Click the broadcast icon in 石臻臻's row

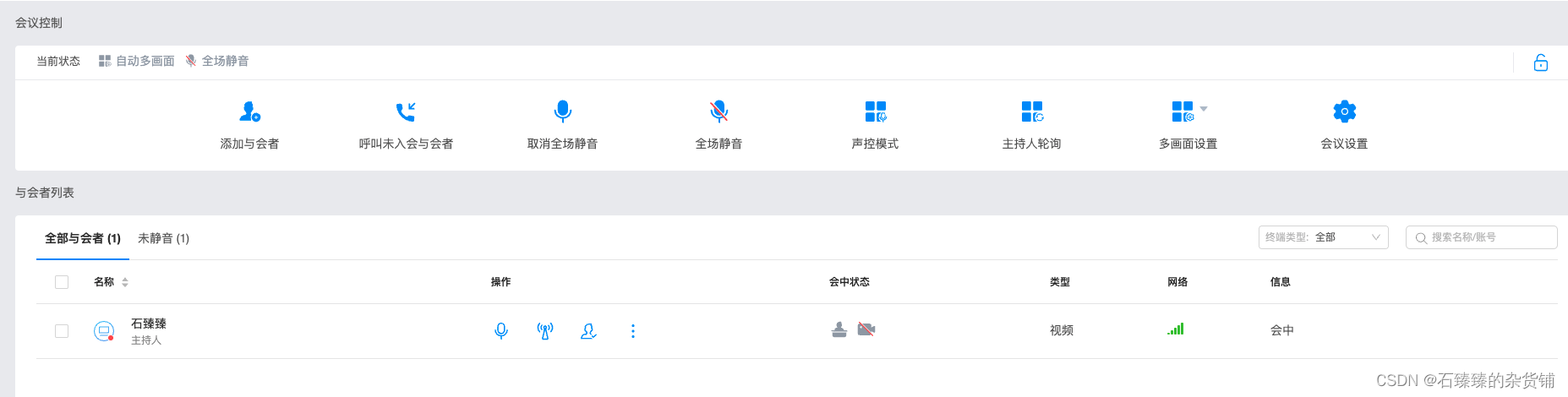pos(545,331)
